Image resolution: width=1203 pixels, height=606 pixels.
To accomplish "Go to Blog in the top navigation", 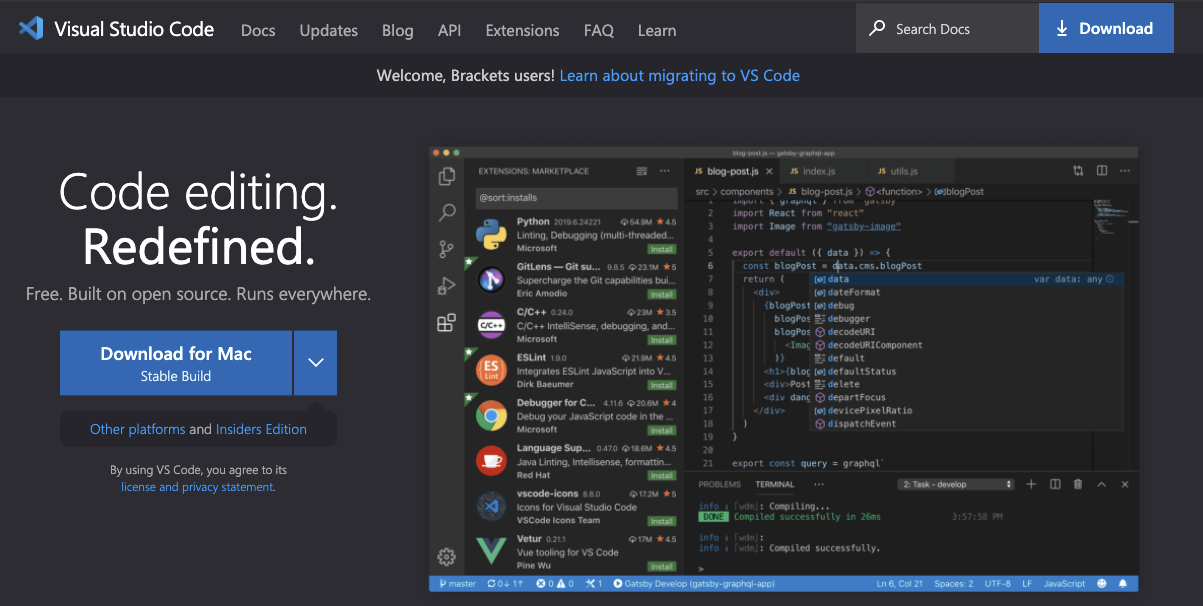I will point(398,30).
